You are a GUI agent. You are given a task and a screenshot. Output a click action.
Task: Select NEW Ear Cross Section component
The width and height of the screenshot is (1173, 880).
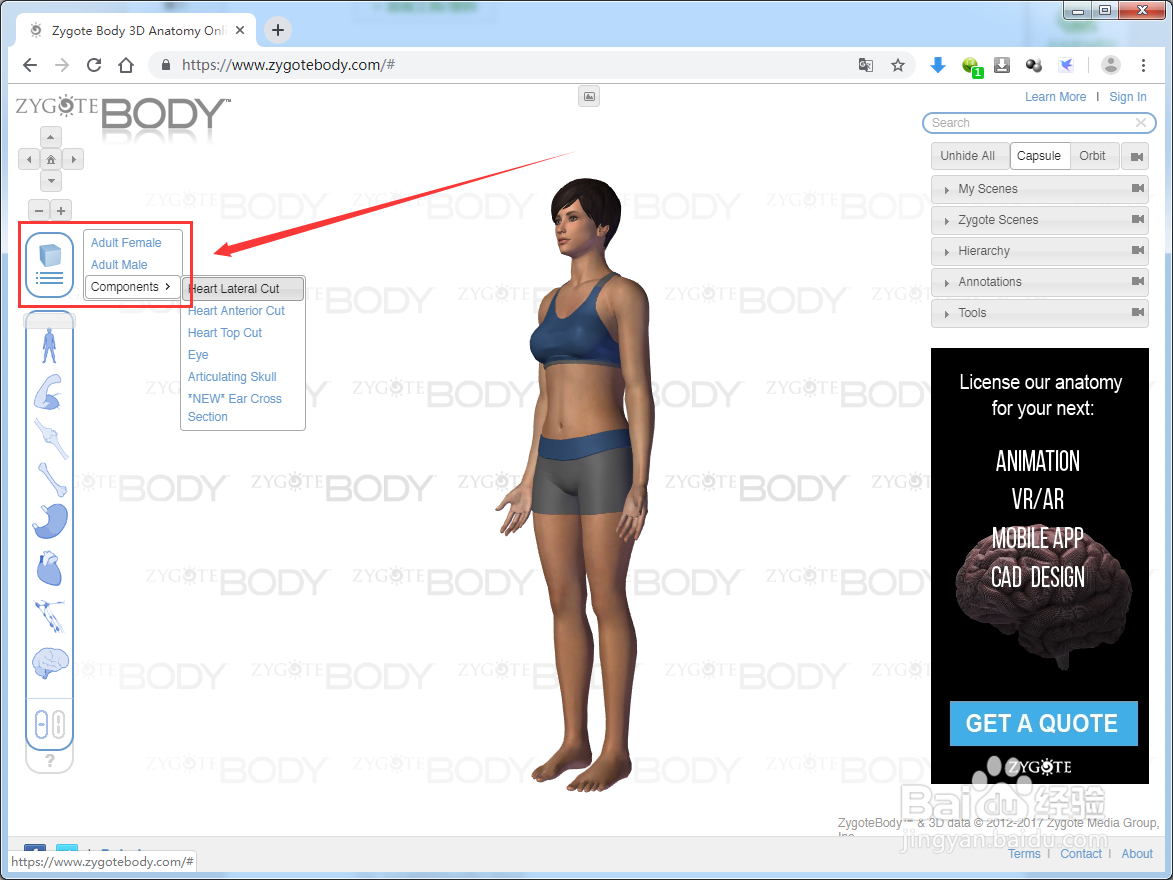[x=235, y=408]
